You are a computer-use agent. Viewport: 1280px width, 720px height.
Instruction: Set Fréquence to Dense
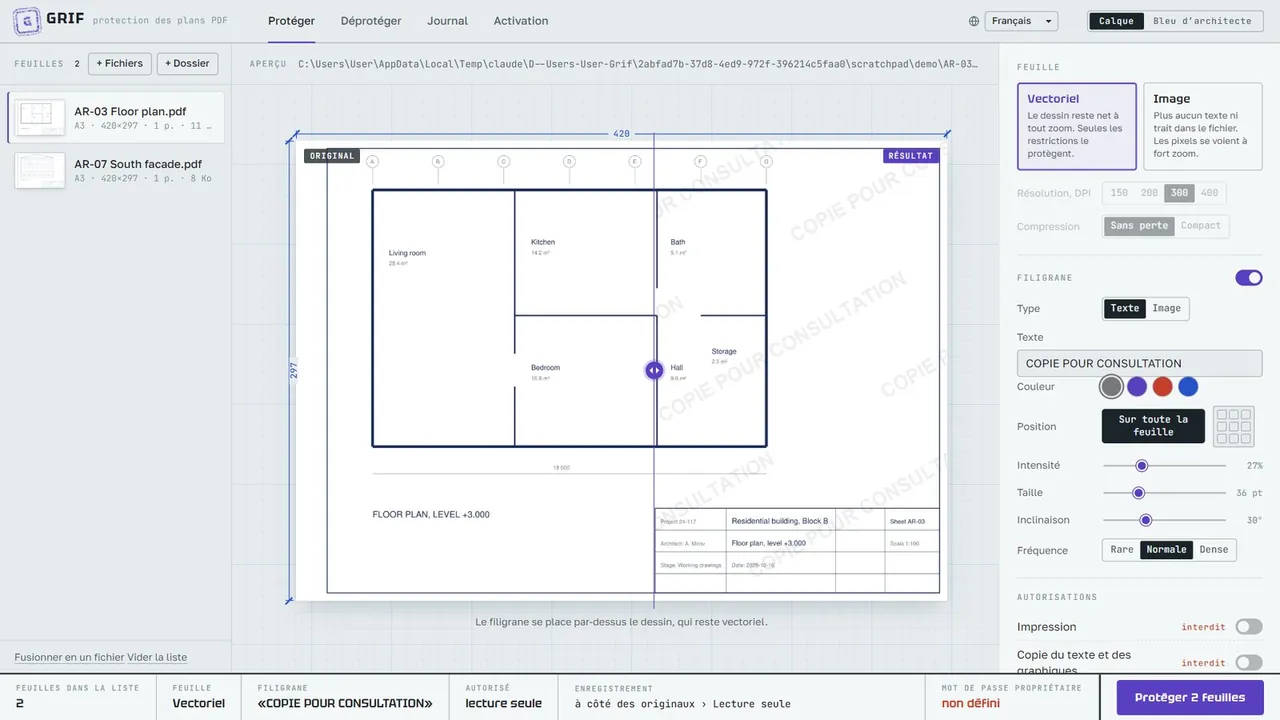pyautogui.click(x=1214, y=550)
